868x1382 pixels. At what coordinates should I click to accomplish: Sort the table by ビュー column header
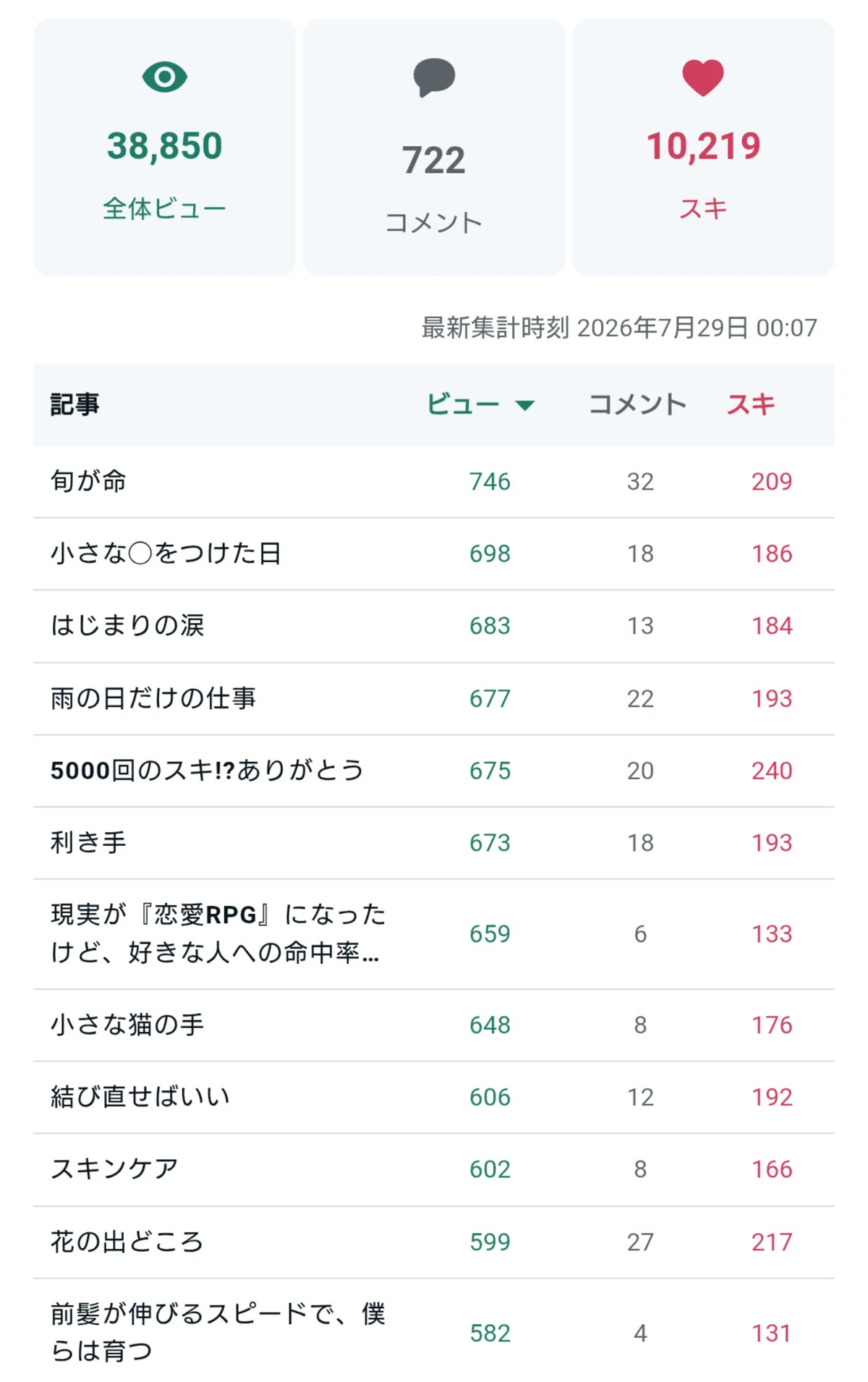[x=463, y=404]
